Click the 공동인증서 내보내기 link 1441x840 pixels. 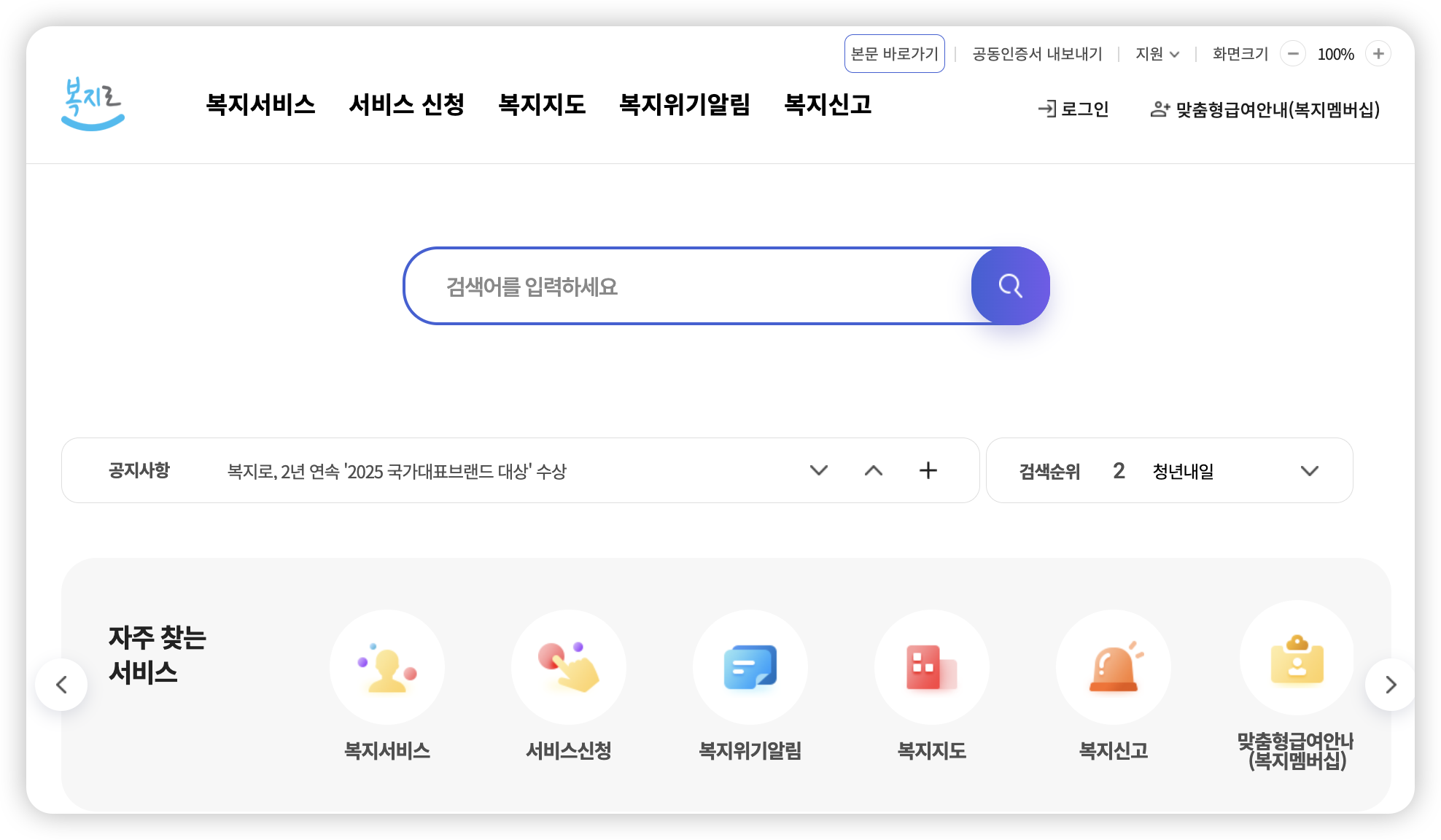1037,53
